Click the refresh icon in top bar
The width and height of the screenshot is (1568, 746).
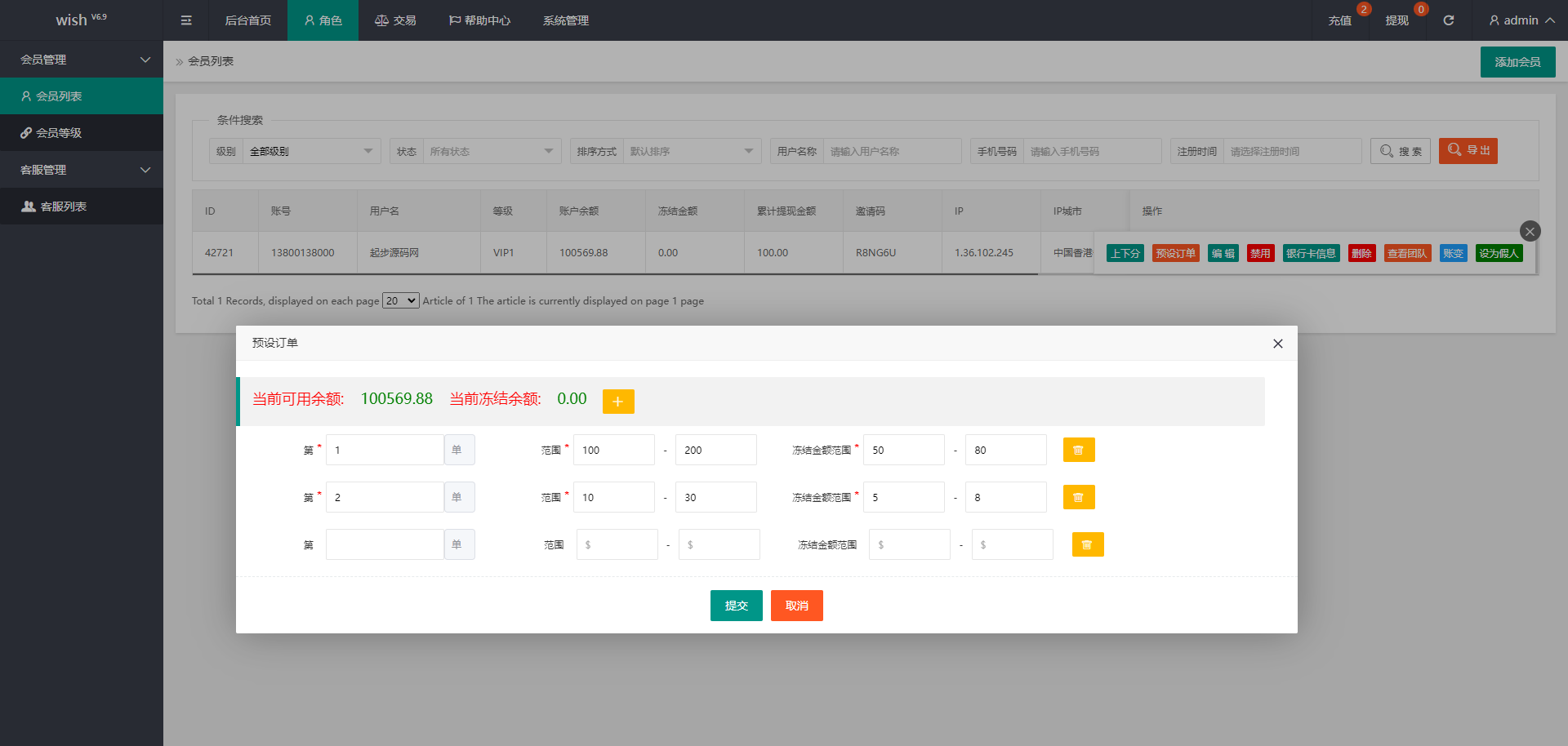pos(1448,20)
